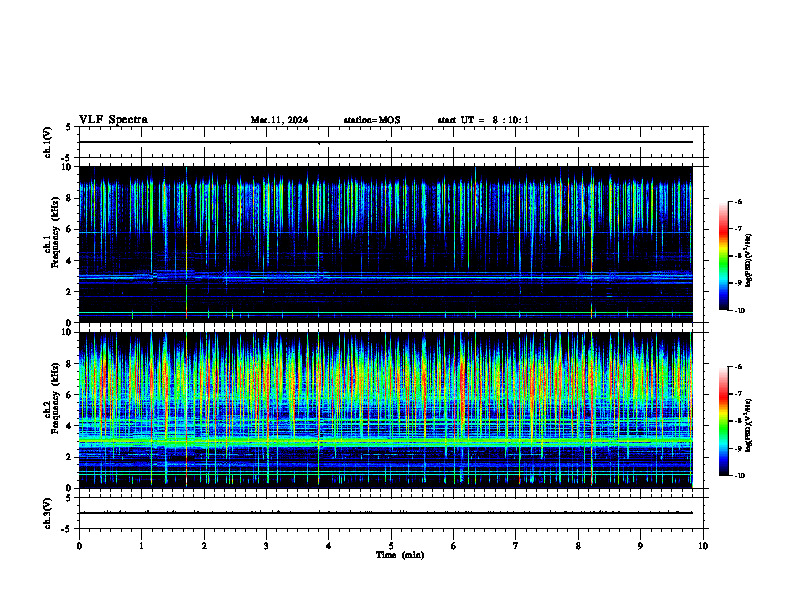This screenshot has width=792, height=612.
Task: Click the strong ch.1 spike near 8.2 min
Action: pos(591,244)
